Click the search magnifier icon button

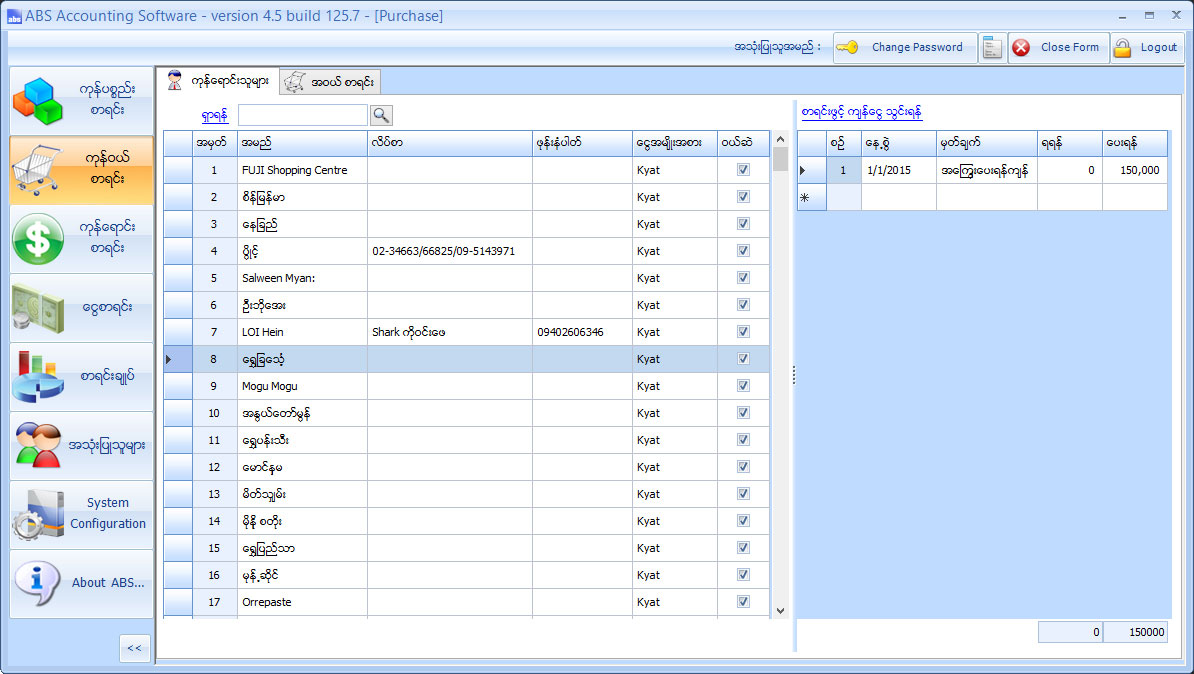pos(381,115)
